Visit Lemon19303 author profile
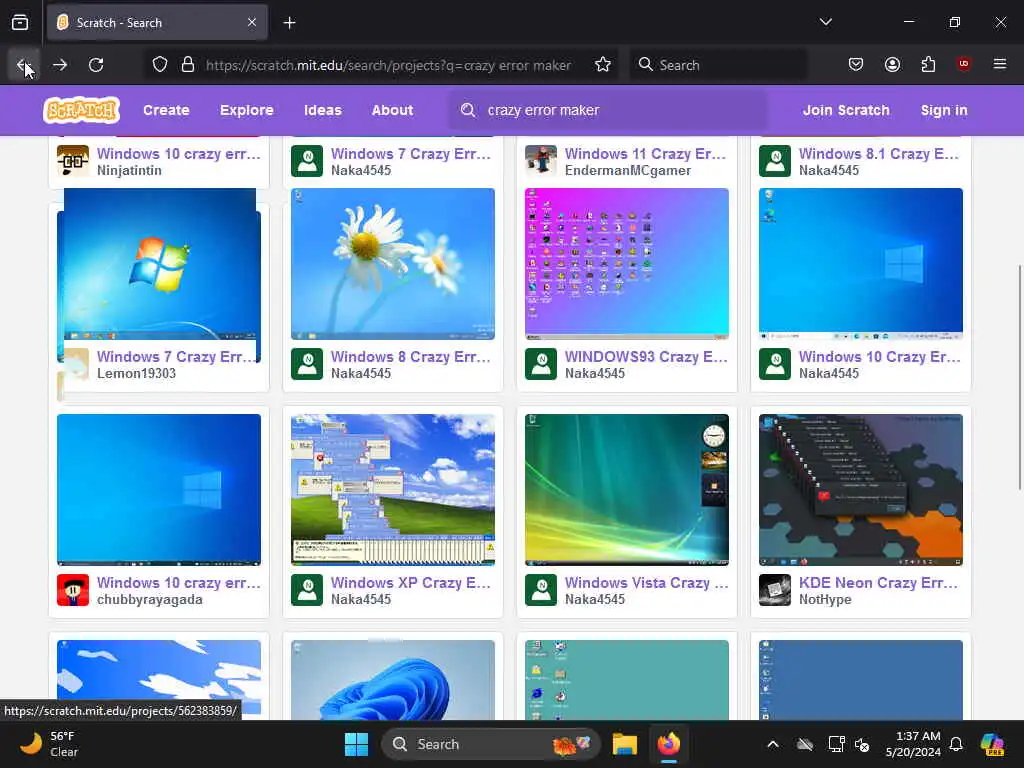Viewport: 1024px width, 768px height. click(136, 374)
